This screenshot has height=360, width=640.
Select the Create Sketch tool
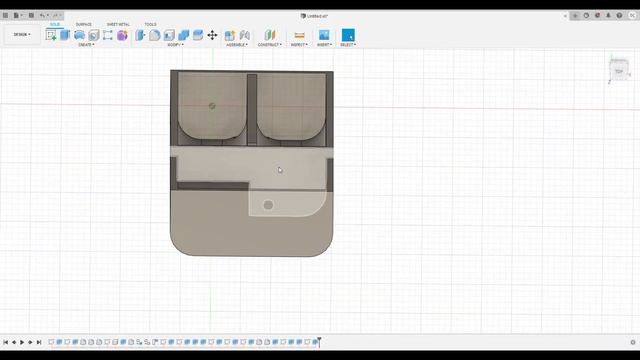click(51, 35)
